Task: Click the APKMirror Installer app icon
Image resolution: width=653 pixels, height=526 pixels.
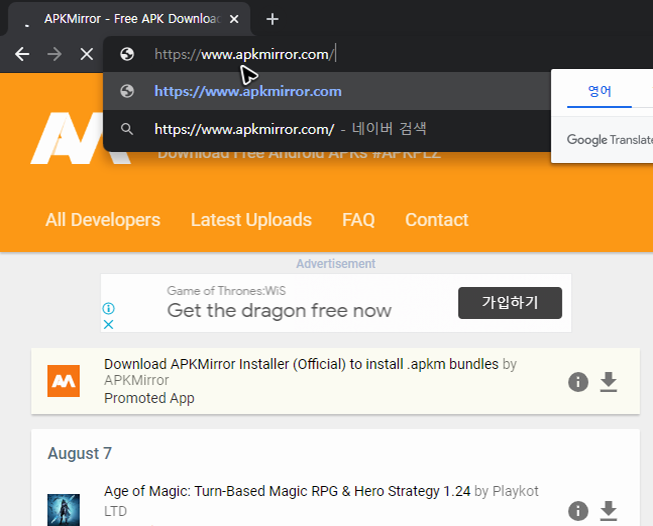Action: click(x=63, y=381)
